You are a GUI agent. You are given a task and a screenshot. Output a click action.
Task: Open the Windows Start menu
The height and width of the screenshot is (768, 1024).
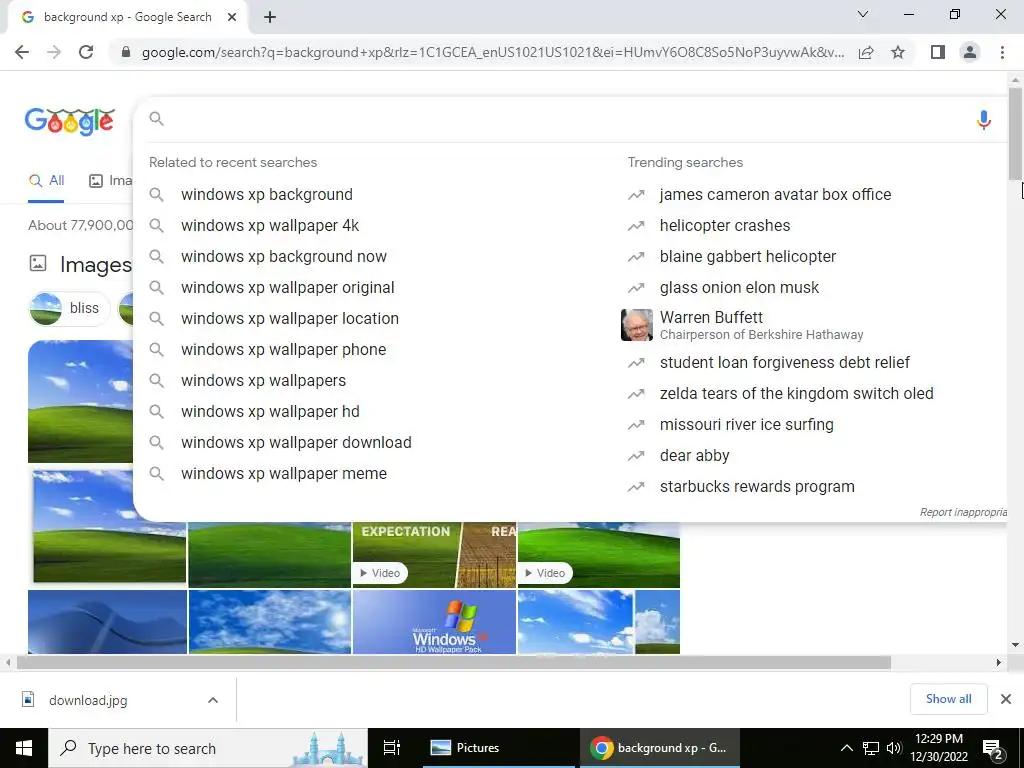tap(24, 748)
